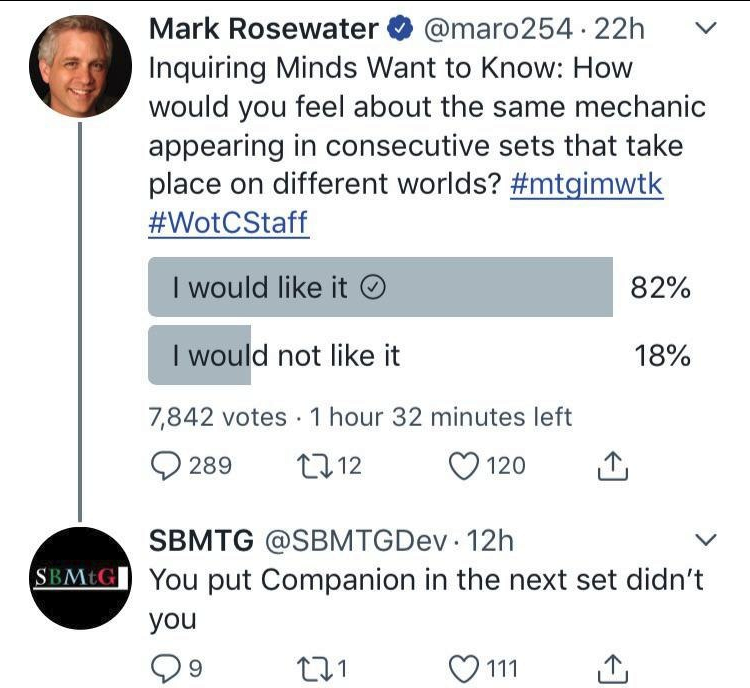Reply to the SBMTG Companion tweet
Image resolution: width=750 pixels, height=688 pixels.
[x=164, y=667]
